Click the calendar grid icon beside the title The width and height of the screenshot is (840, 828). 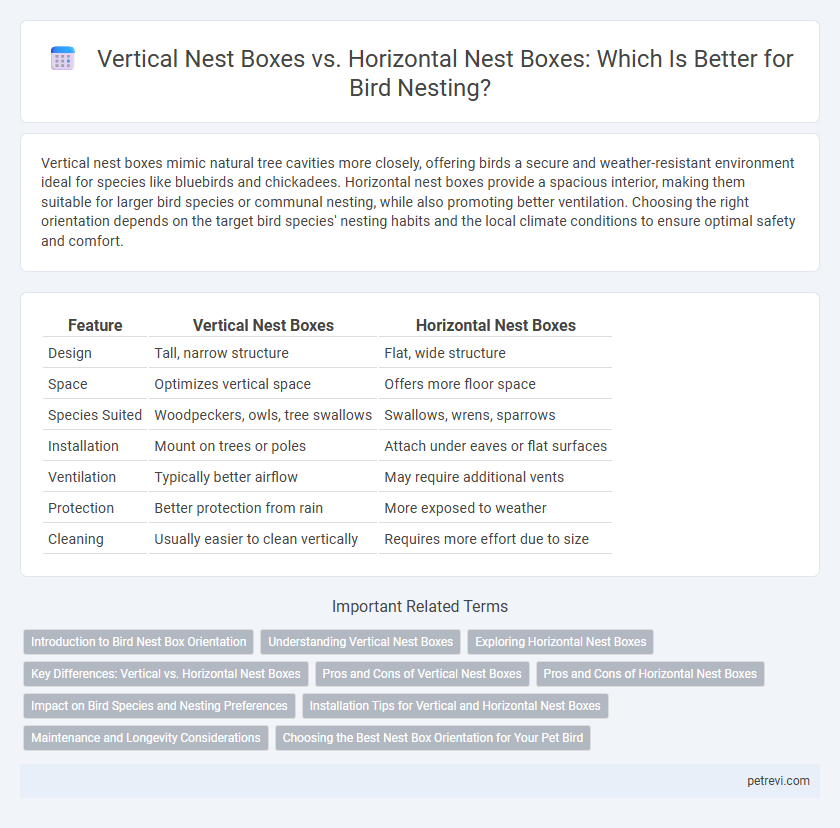point(63,58)
